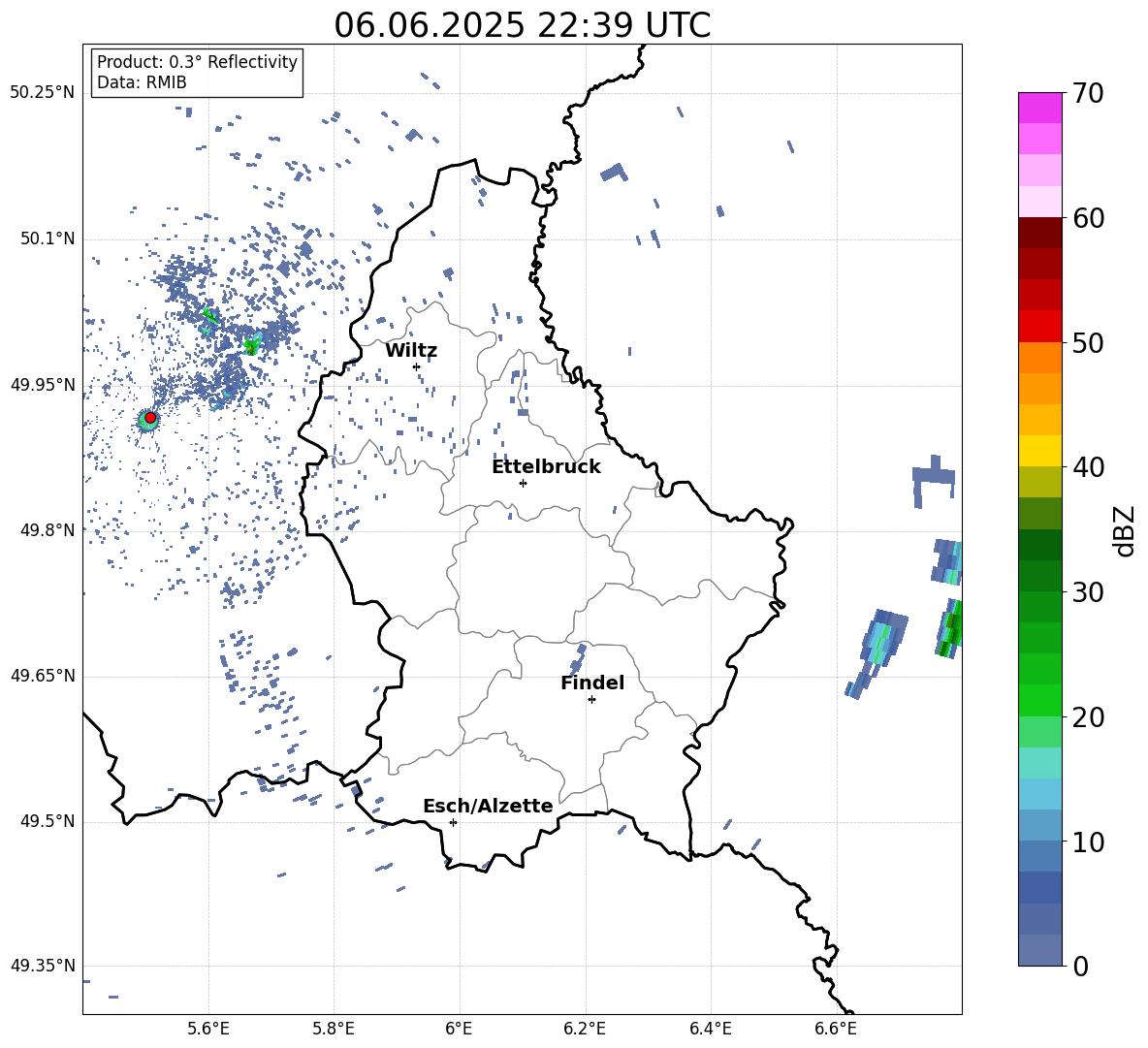
Task: Click the 6.2°E longitude label
Action: 585,1029
